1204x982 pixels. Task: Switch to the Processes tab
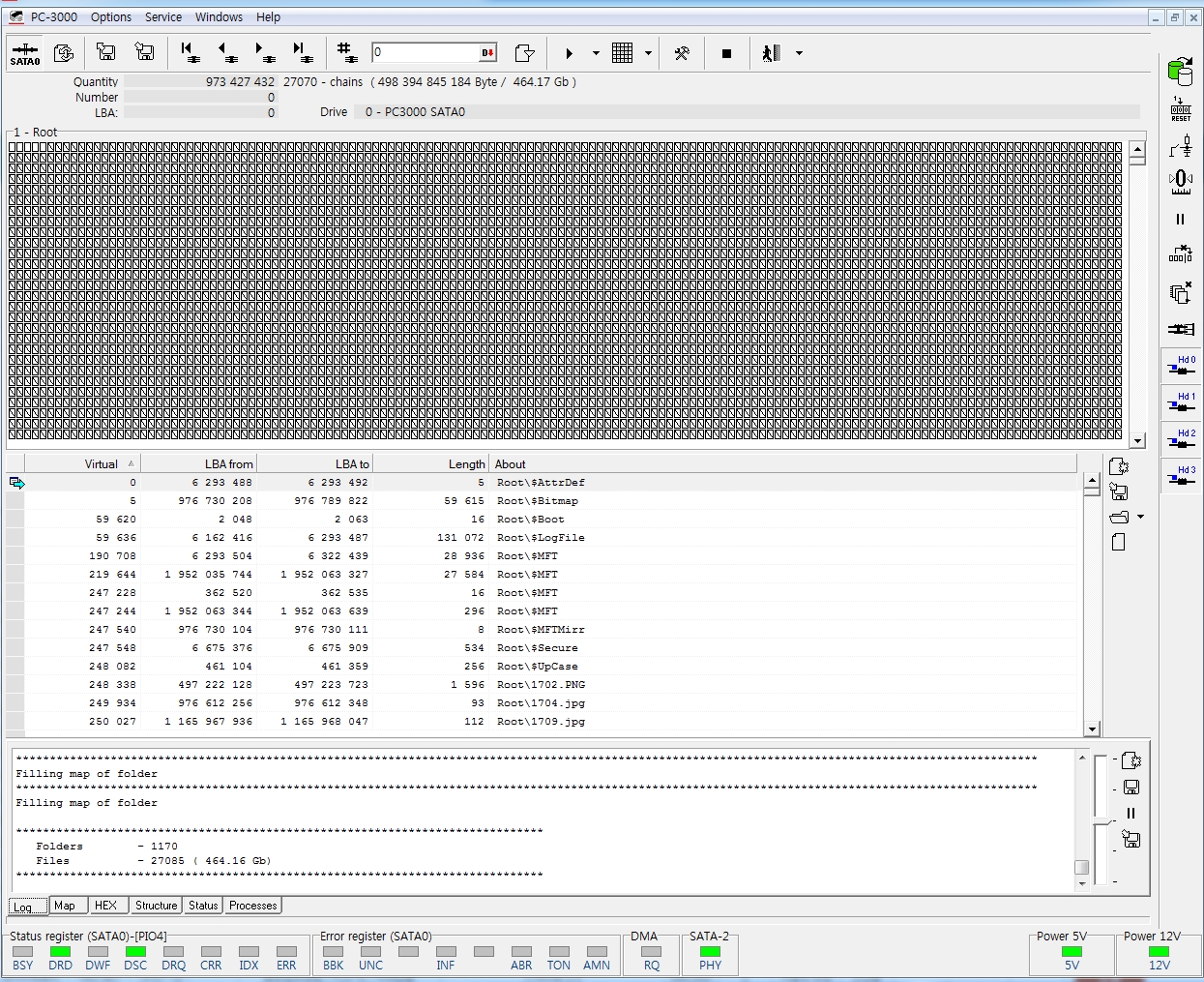(x=253, y=906)
